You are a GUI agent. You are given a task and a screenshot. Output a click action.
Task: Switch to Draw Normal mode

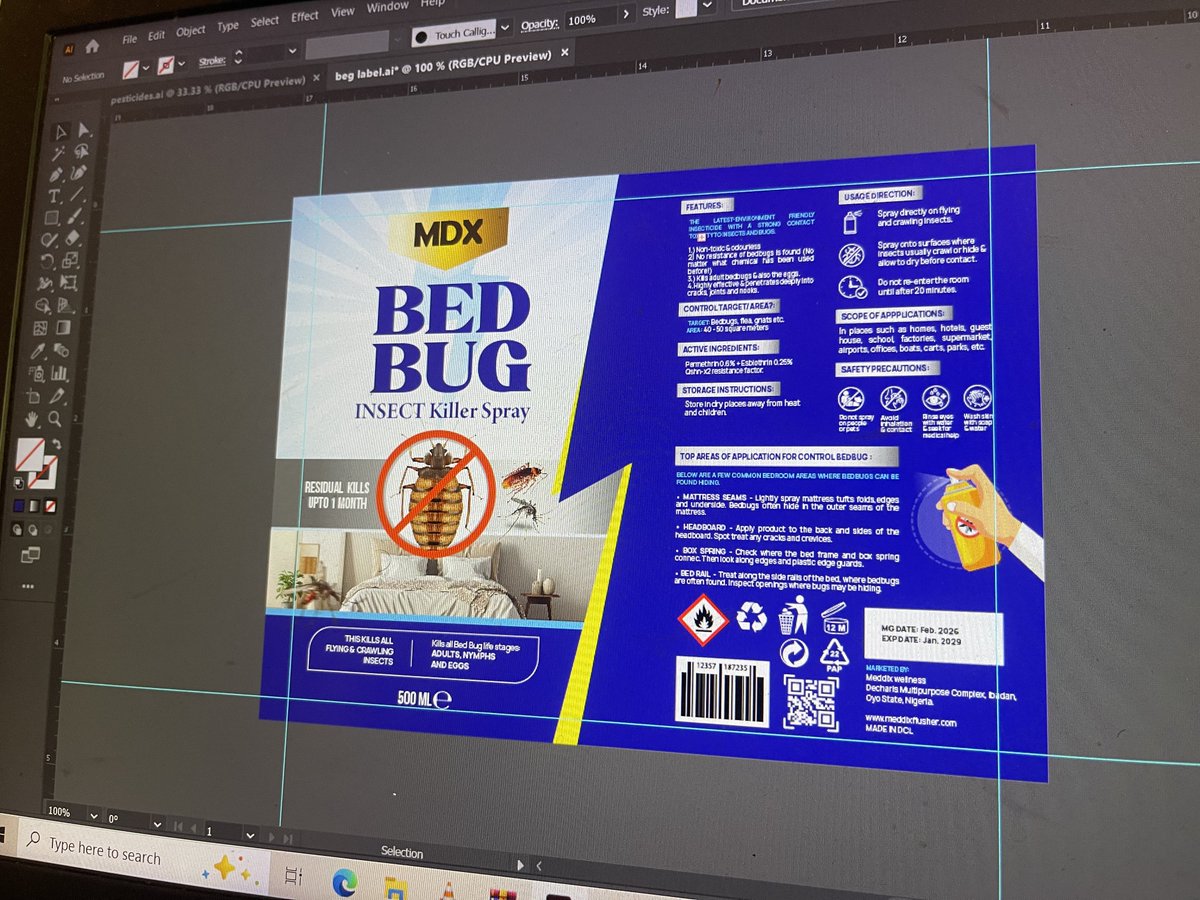tap(17, 529)
